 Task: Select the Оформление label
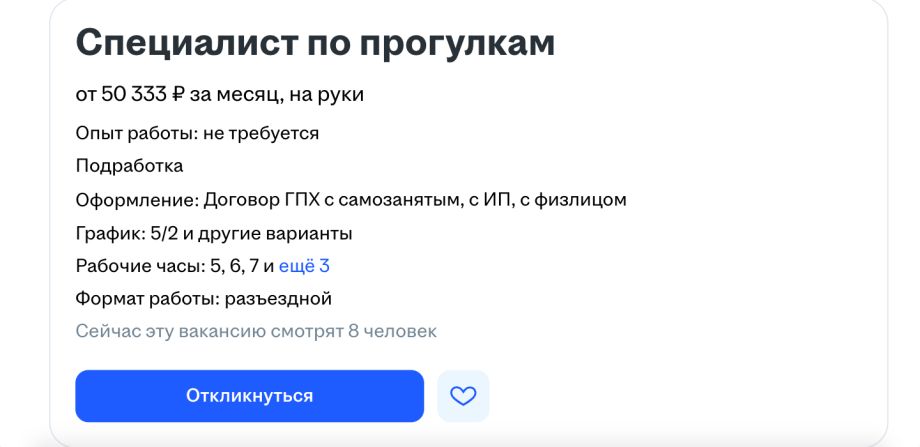tap(136, 200)
